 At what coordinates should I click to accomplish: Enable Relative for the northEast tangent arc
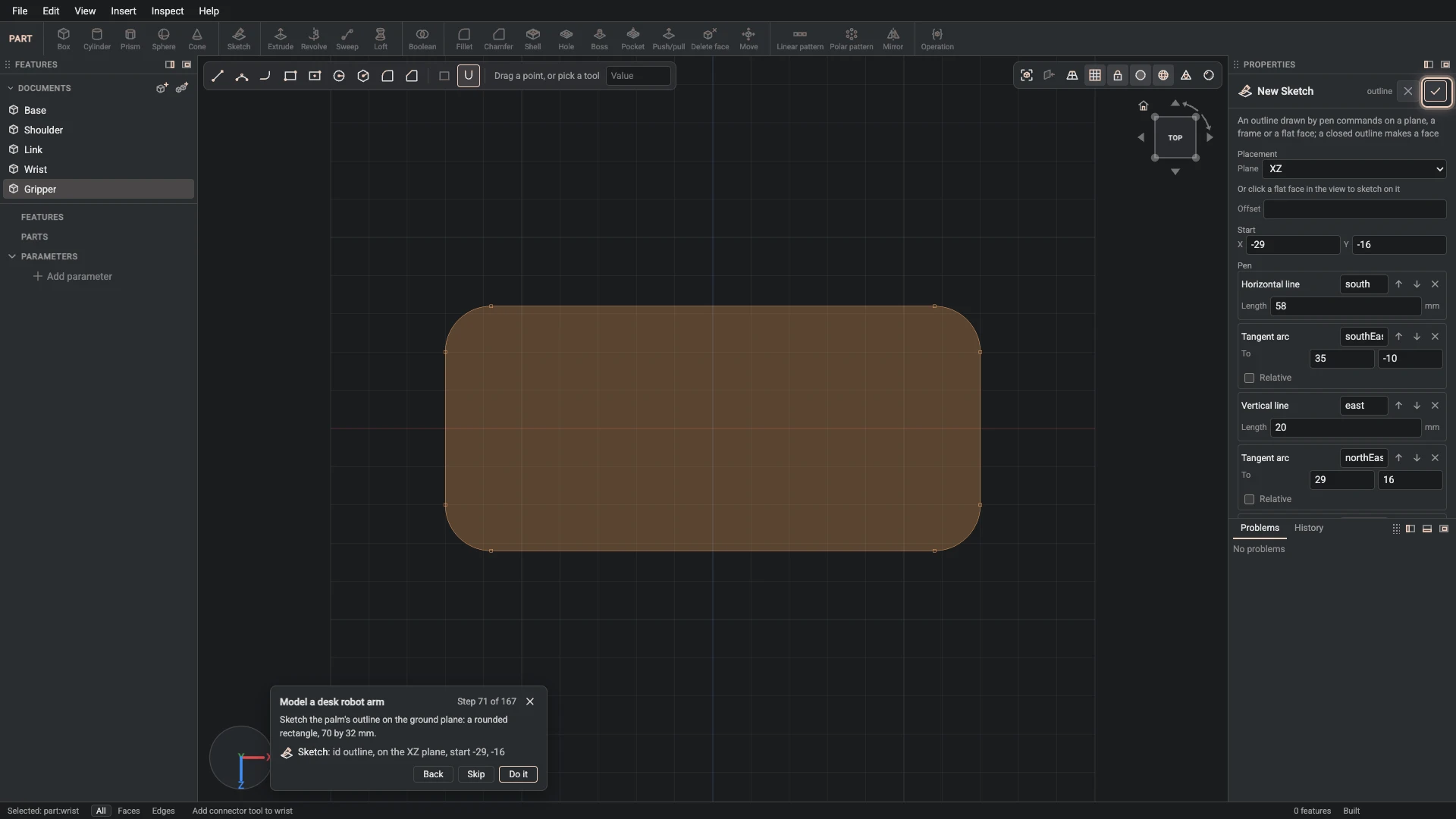[x=1249, y=500]
